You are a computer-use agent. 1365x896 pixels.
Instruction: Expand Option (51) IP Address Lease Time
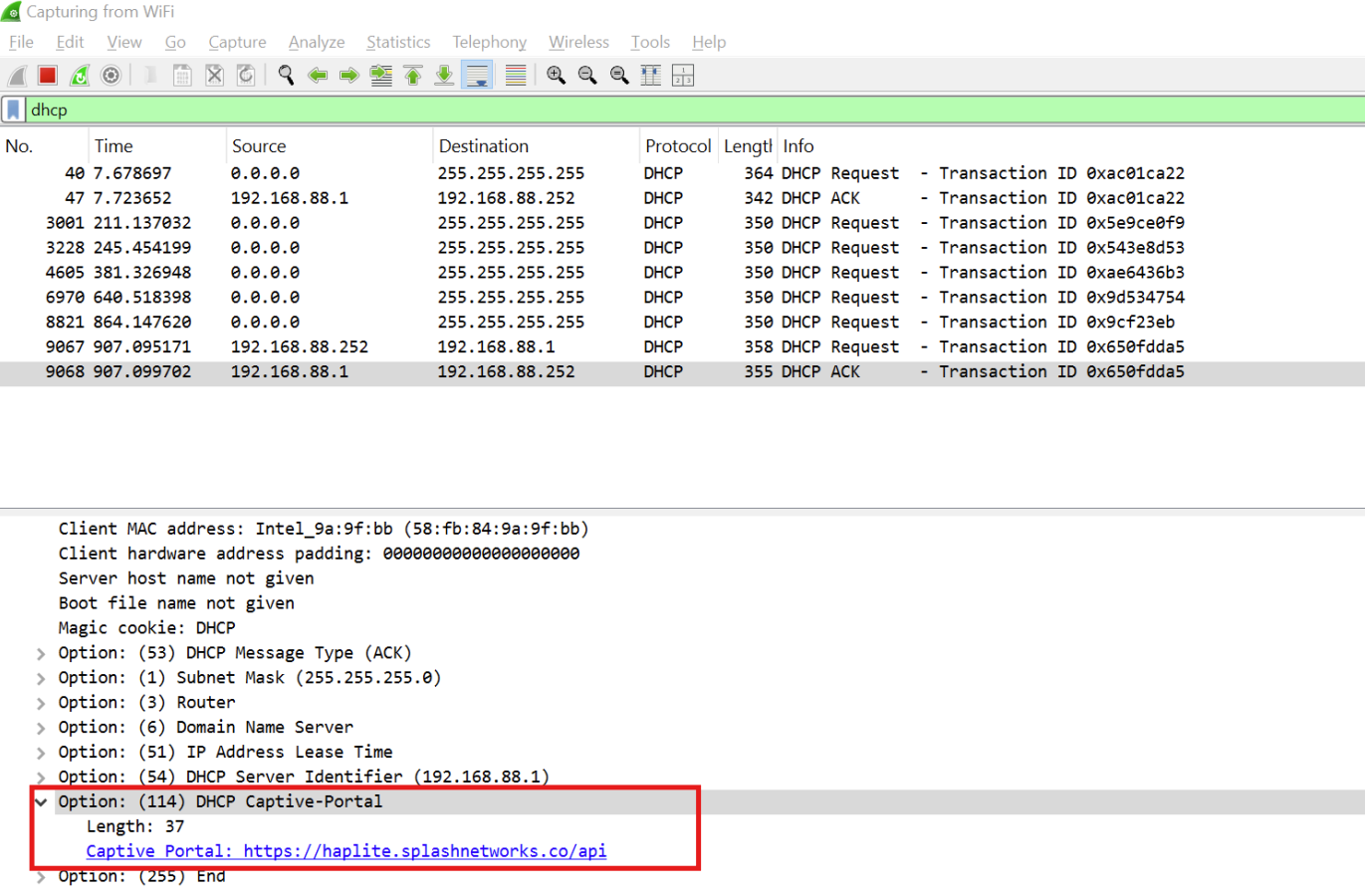tap(41, 754)
